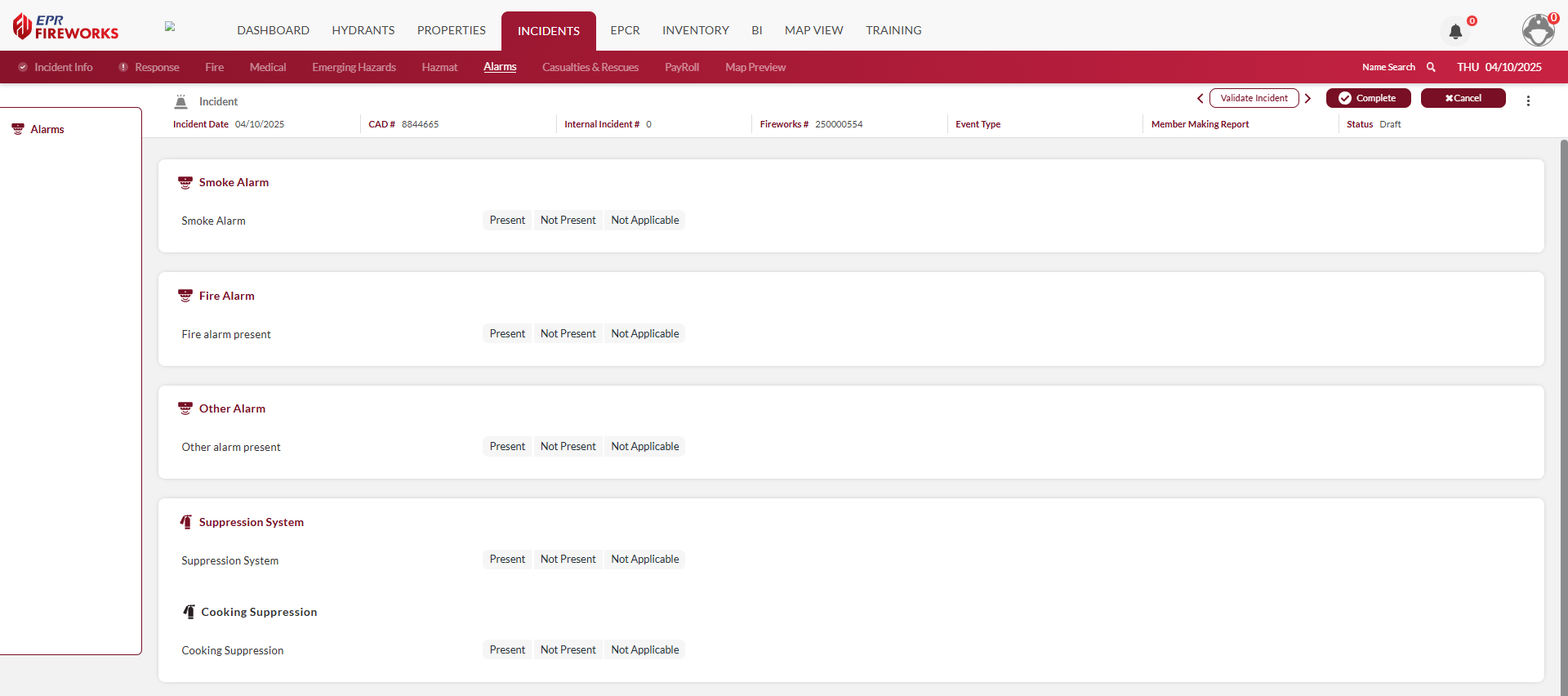Click the Alarms icon in sidebar
The image size is (1568, 696).
[x=18, y=129]
